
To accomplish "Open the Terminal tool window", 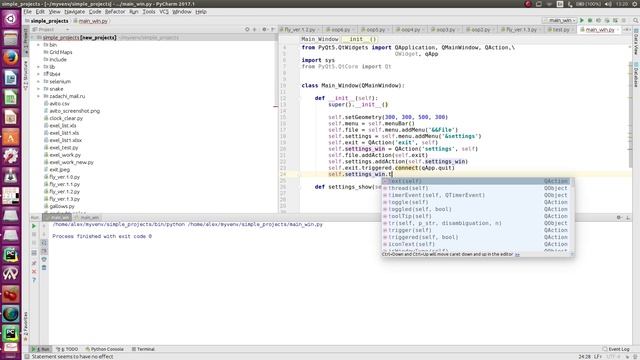I will pyautogui.click(x=143, y=349).
